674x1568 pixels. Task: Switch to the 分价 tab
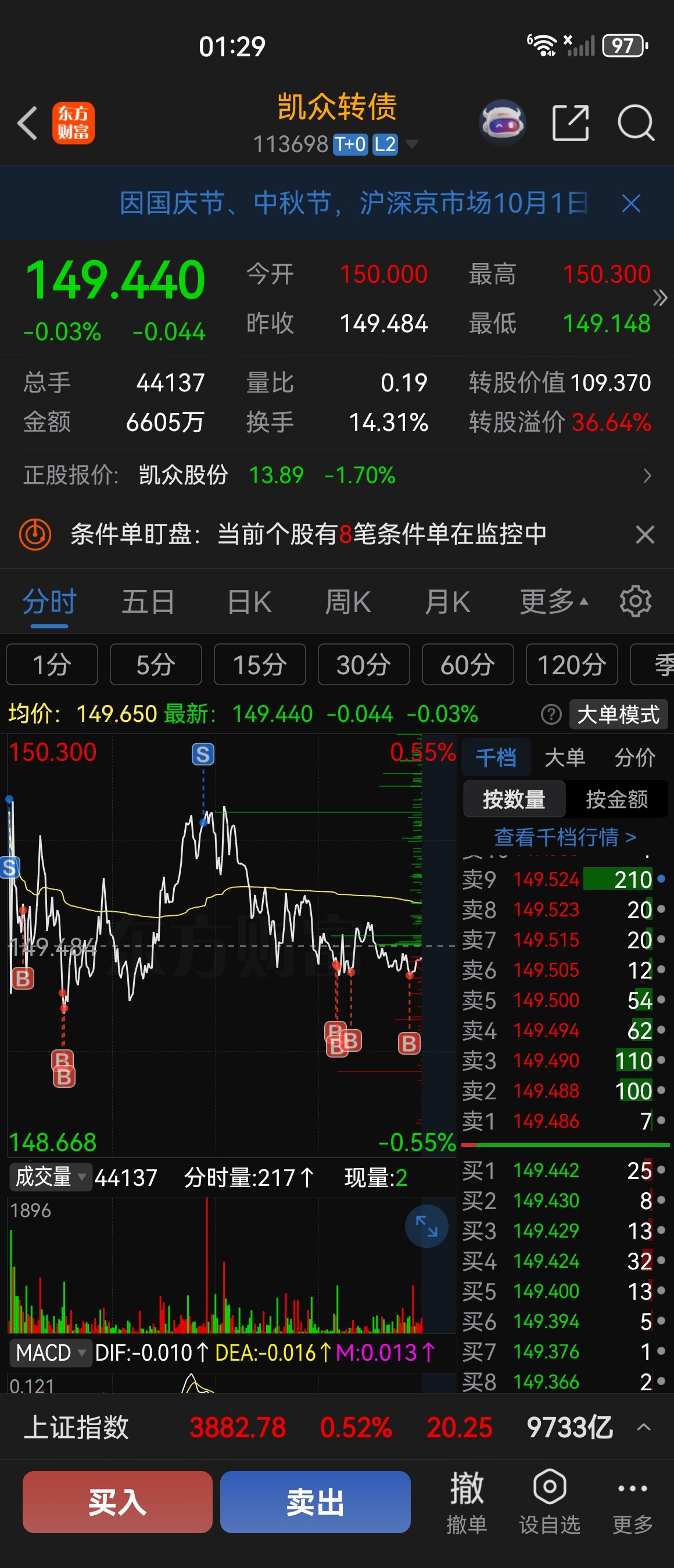(x=634, y=758)
